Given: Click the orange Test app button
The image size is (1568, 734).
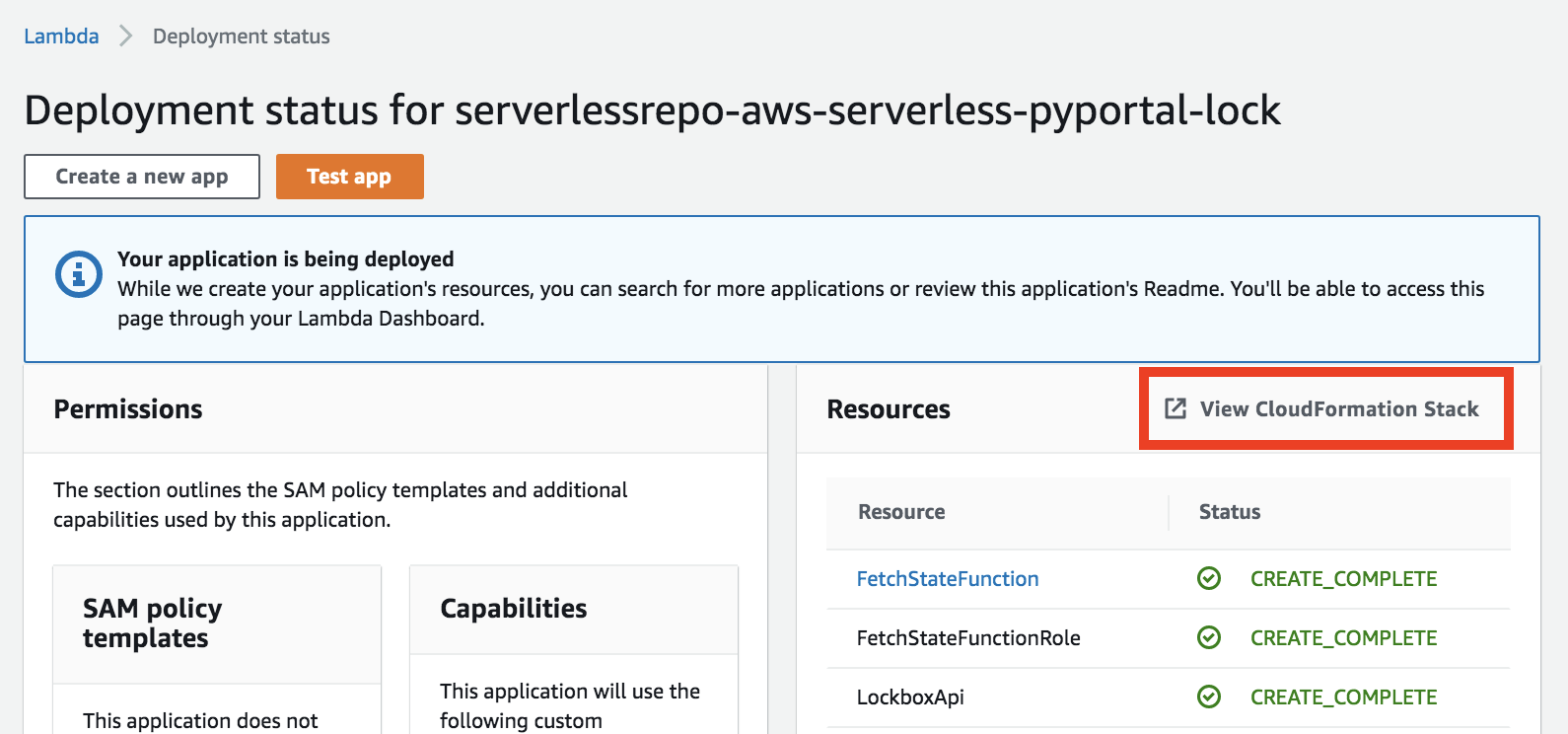Looking at the screenshot, I should (x=349, y=177).
